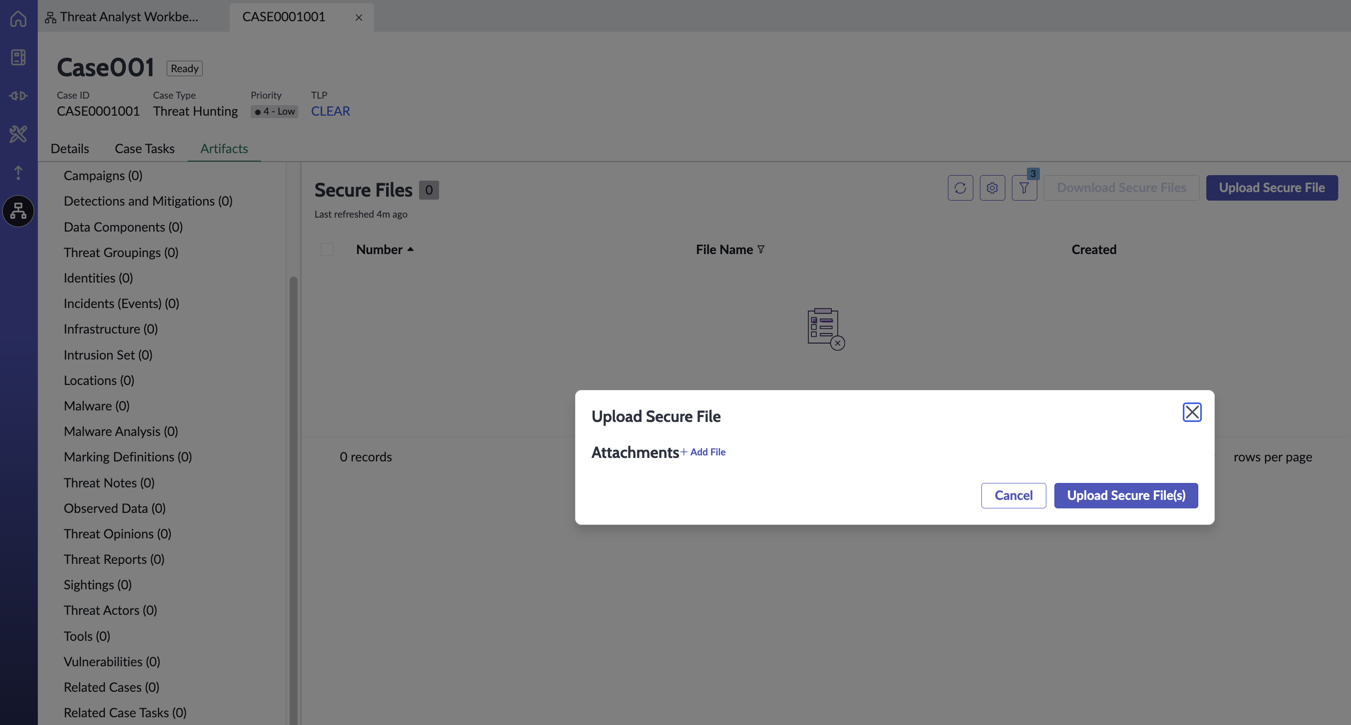Select Observed Data (0)
The width and height of the screenshot is (1351, 725).
[115, 508]
